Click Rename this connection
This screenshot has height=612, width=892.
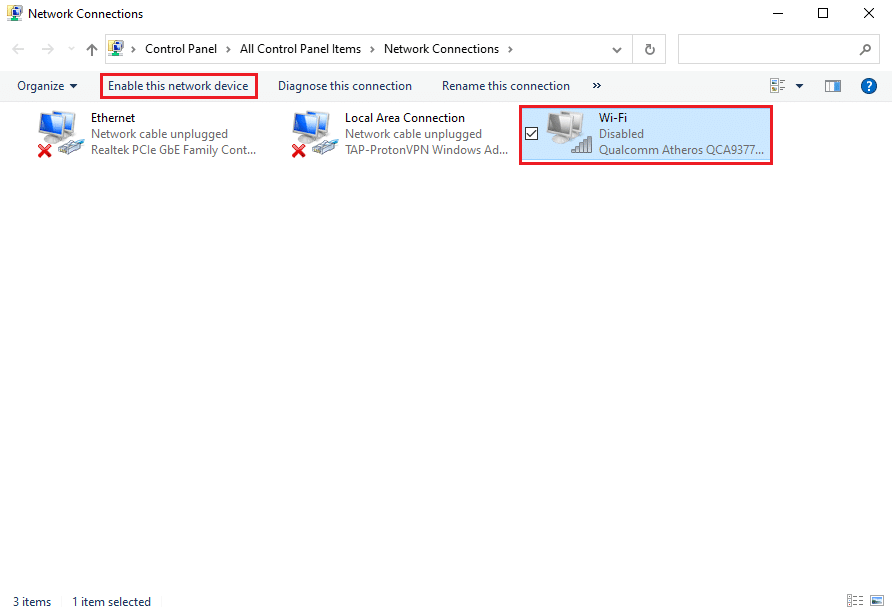coord(506,86)
